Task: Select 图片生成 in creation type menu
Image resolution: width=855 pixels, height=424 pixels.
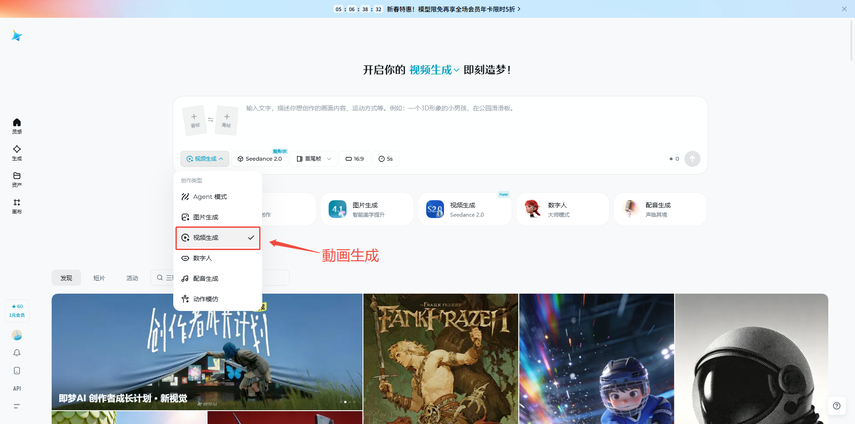Action: (x=218, y=217)
